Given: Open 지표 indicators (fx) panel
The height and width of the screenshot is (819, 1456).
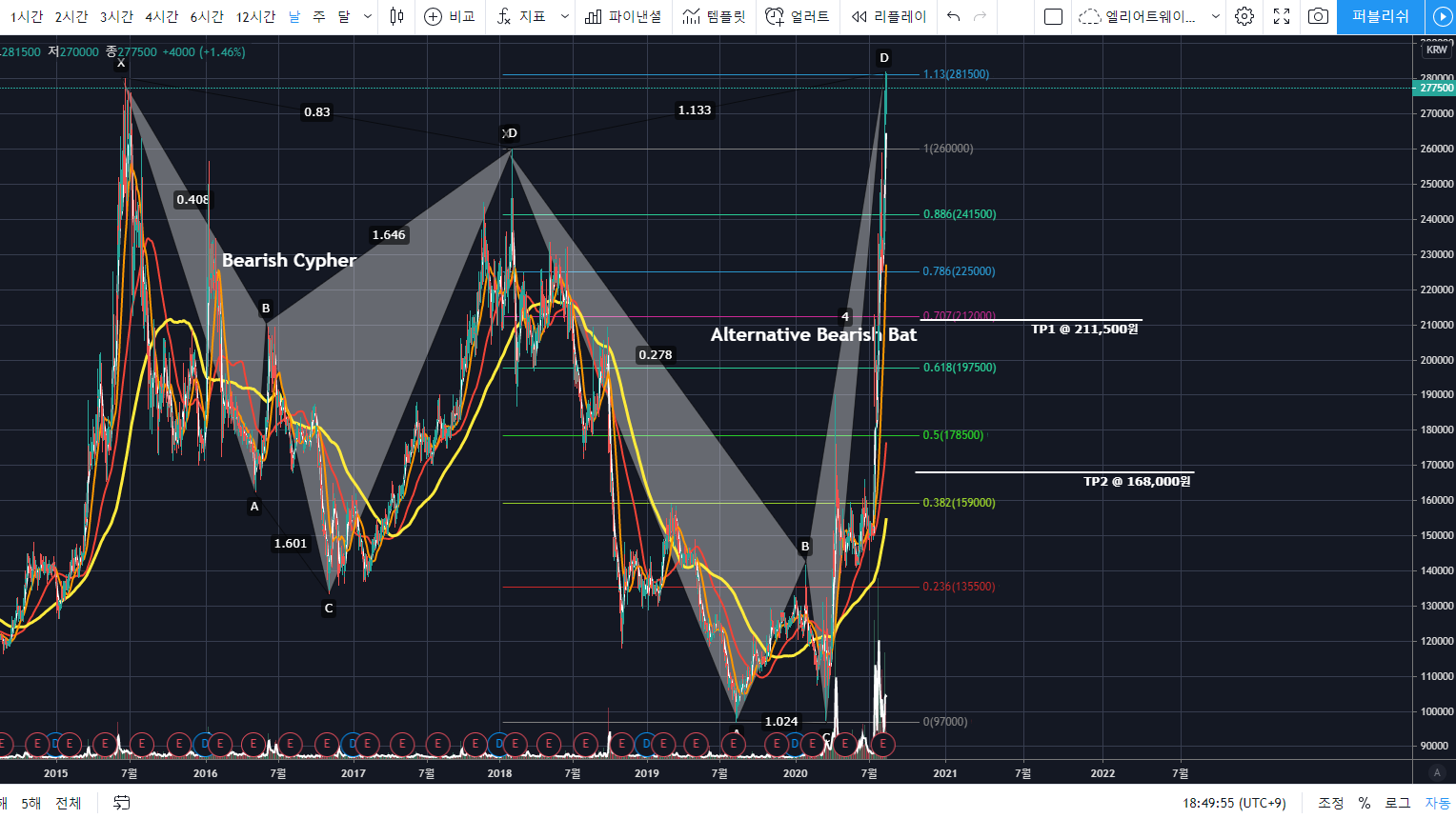Looking at the screenshot, I should pos(521,16).
